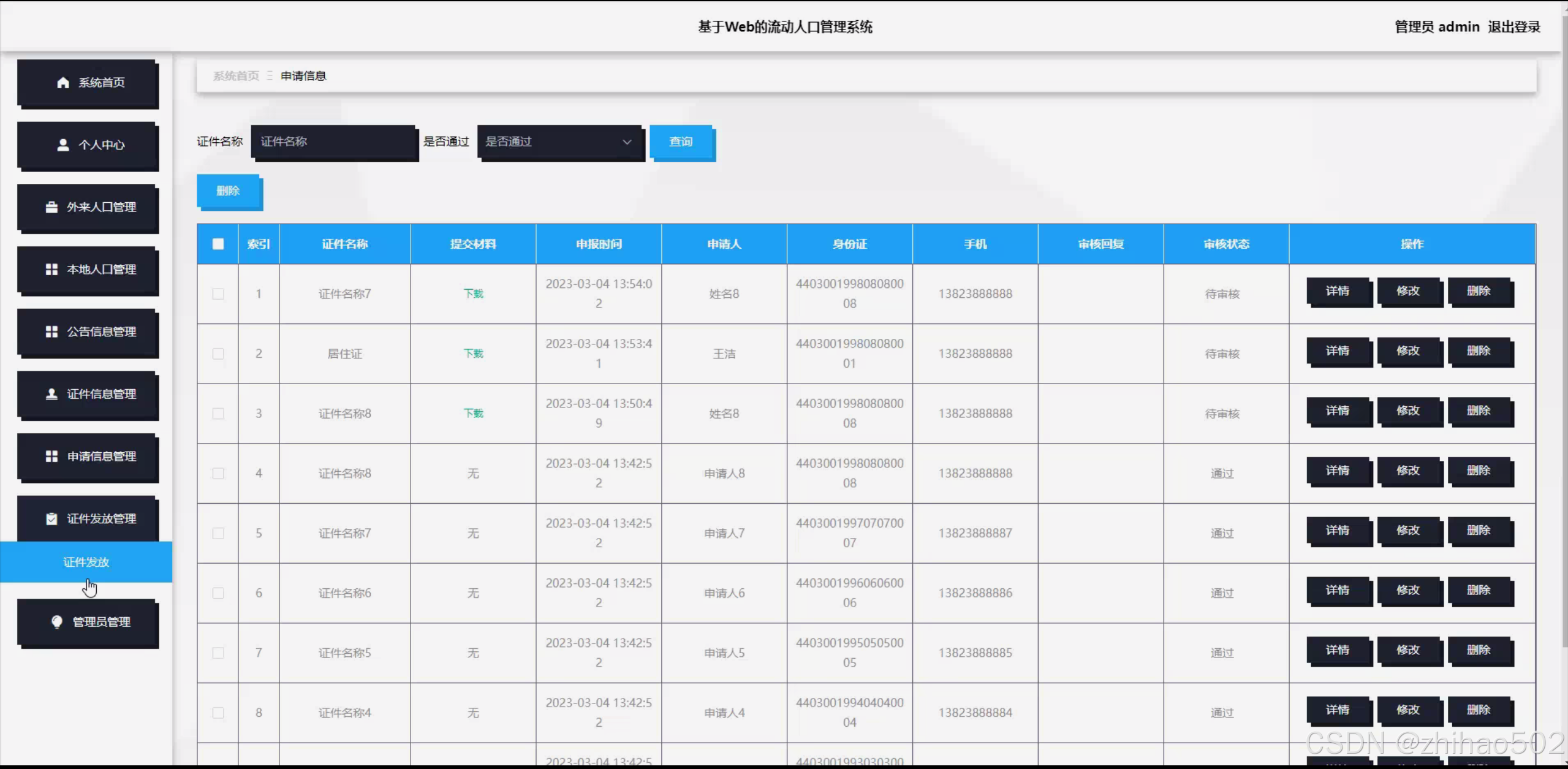Image resolution: width=1568 pixels, height=769 pixels.
Task: Download 提交材料 for row 2 (居住证)
Action: click(473, 354)
